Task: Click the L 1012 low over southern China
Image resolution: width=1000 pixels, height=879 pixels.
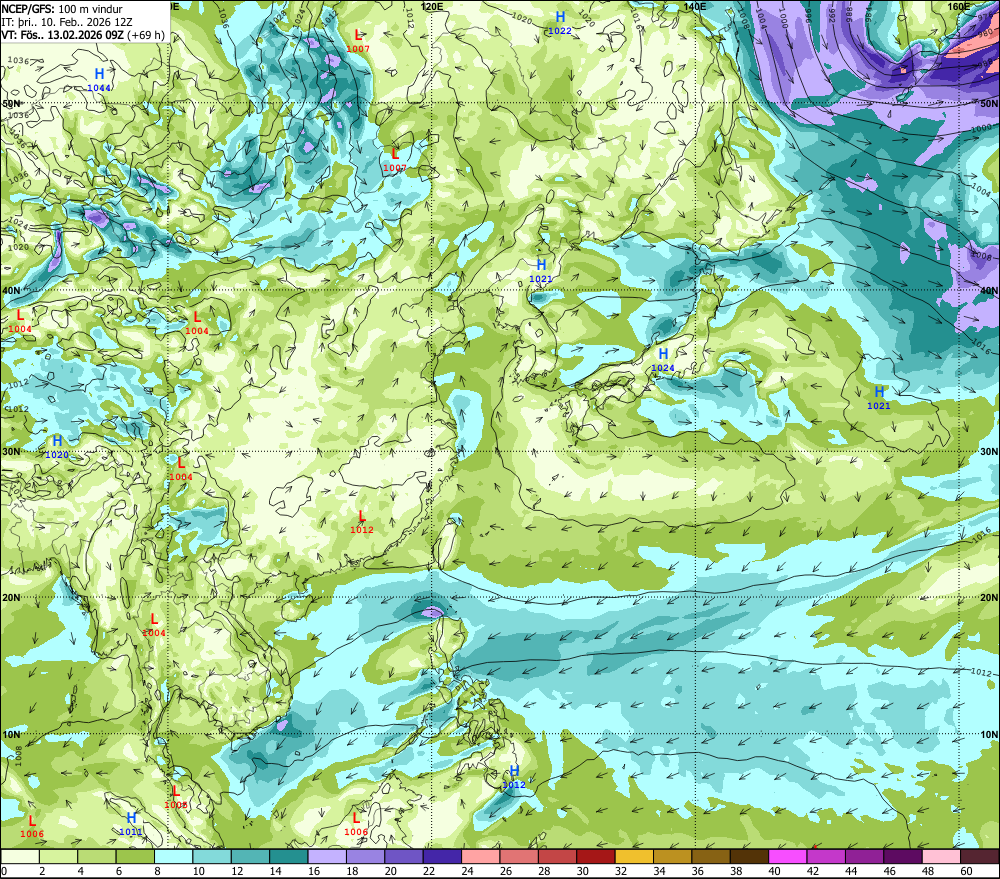Action: tap(362, 522)
